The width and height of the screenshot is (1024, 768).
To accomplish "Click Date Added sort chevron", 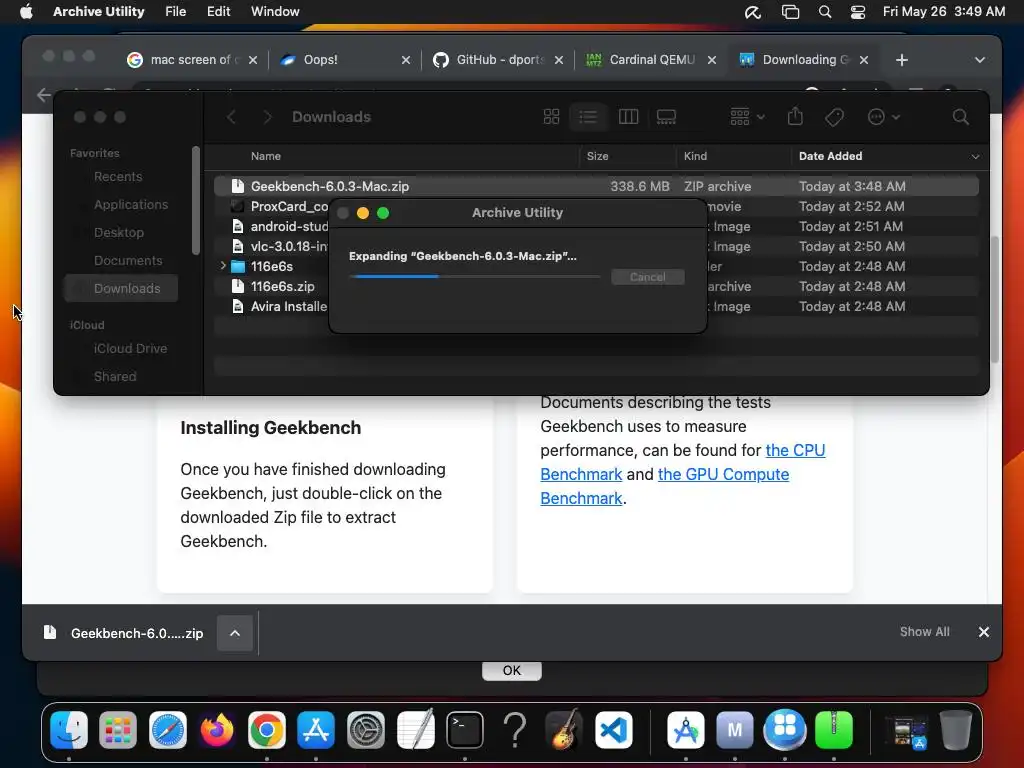I will [x=975, y=157].
